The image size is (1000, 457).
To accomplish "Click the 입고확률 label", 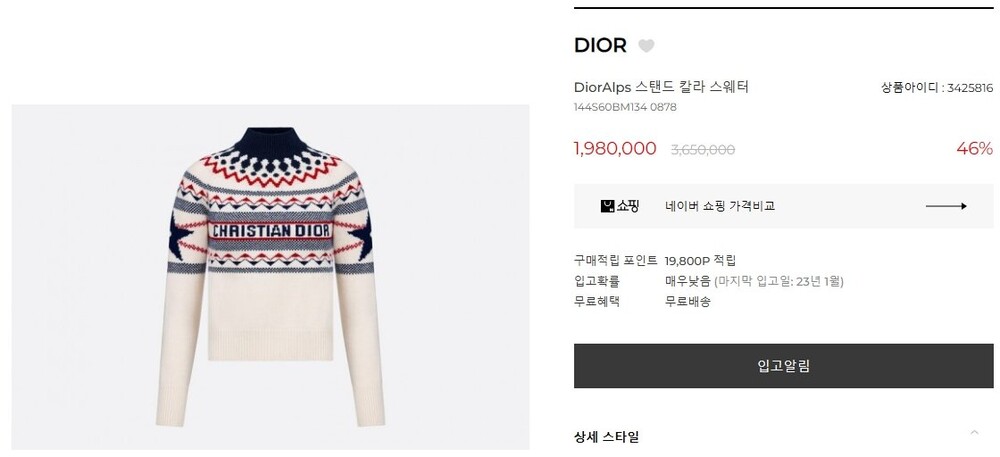I will [x=597, y=281].
